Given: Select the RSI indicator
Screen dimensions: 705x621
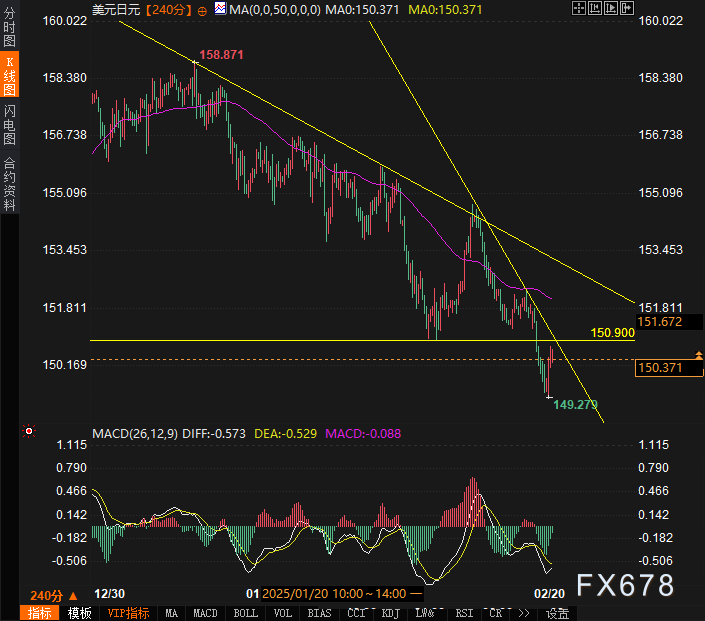Looking at the screenshot, I should (463, 613).
